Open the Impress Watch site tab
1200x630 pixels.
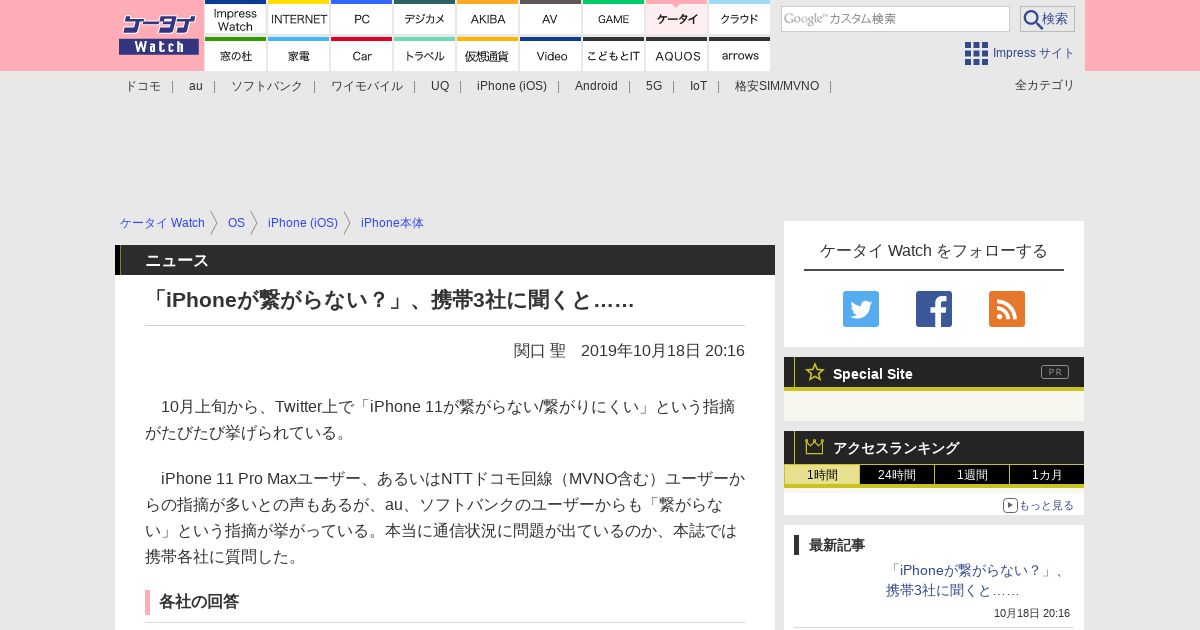click(x=236, y=18)
